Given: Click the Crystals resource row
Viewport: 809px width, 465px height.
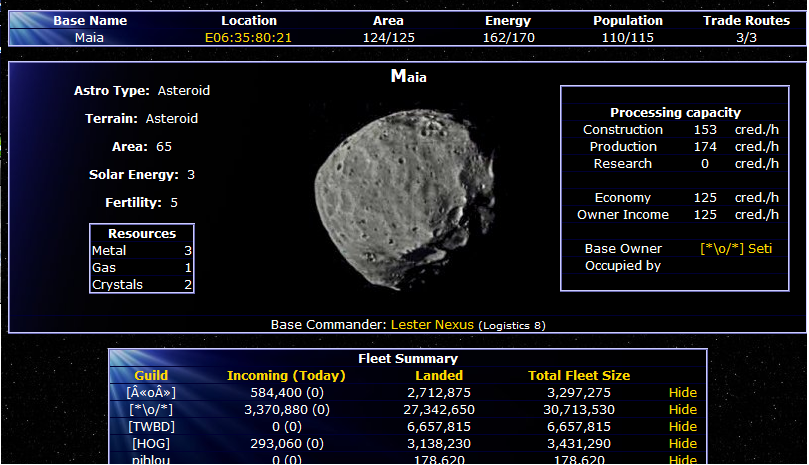Looking at the screenshot, I should [142, 284].
